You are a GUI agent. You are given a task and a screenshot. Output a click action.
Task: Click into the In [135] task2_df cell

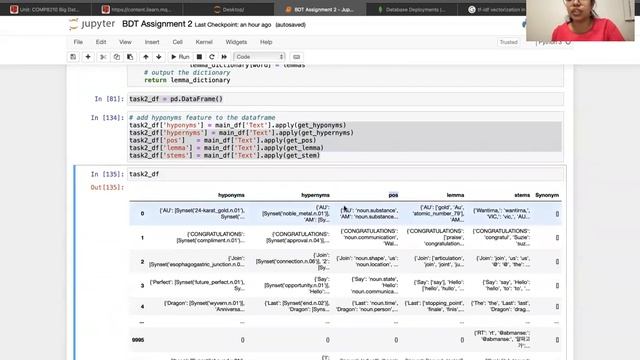point(345,174)
